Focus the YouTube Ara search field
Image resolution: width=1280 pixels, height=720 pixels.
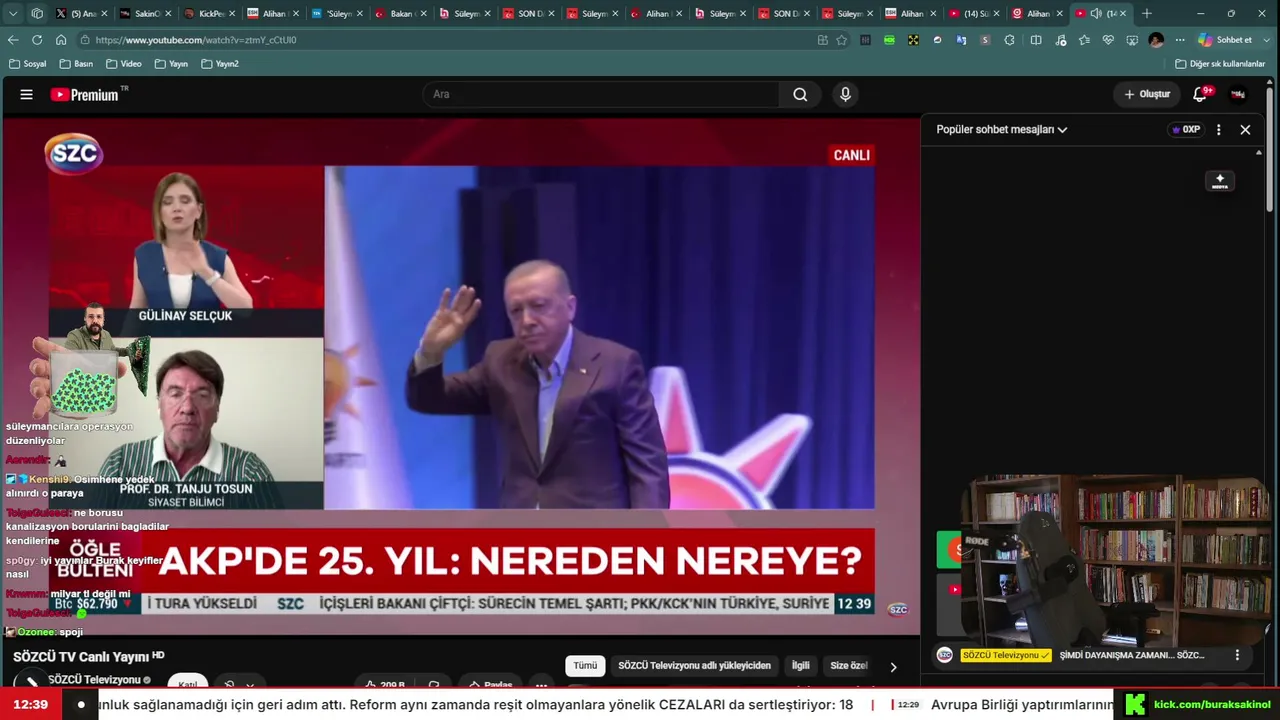[x=601, y=94]
